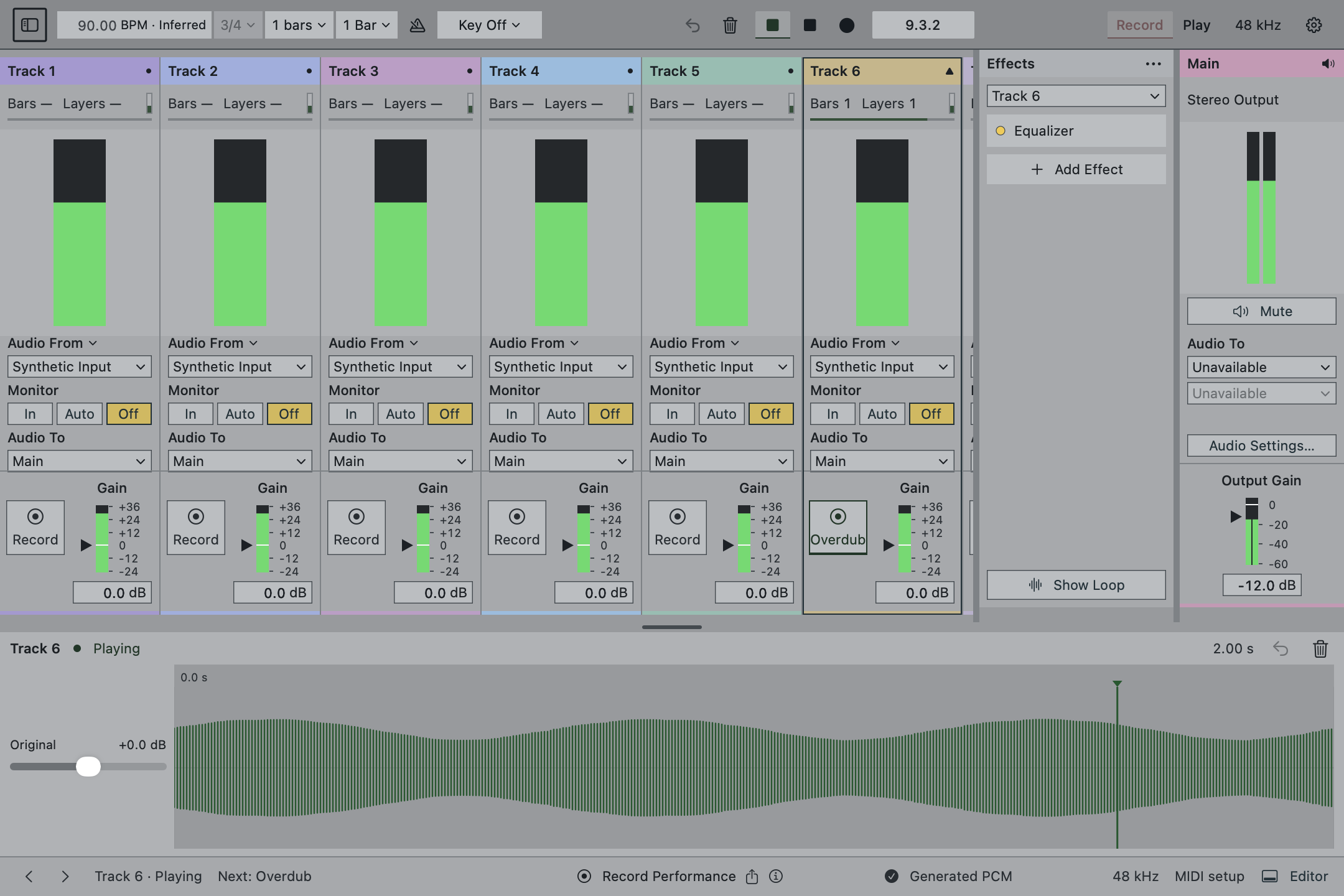
Task: Set Track 2 Monitor to Auto
Action: pyautogui.click(x=240, y=414)
